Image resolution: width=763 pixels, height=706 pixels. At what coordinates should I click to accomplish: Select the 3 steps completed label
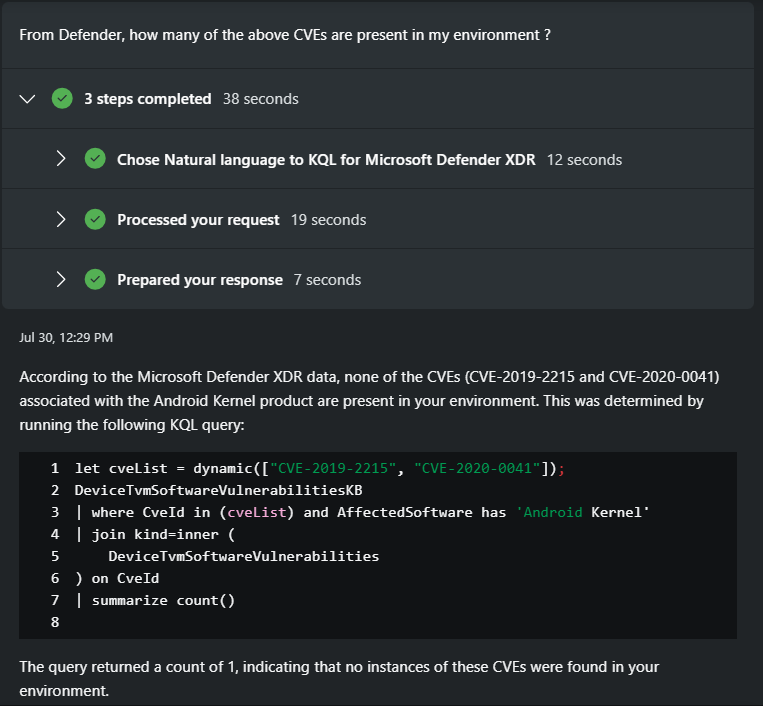pos(147,99)
